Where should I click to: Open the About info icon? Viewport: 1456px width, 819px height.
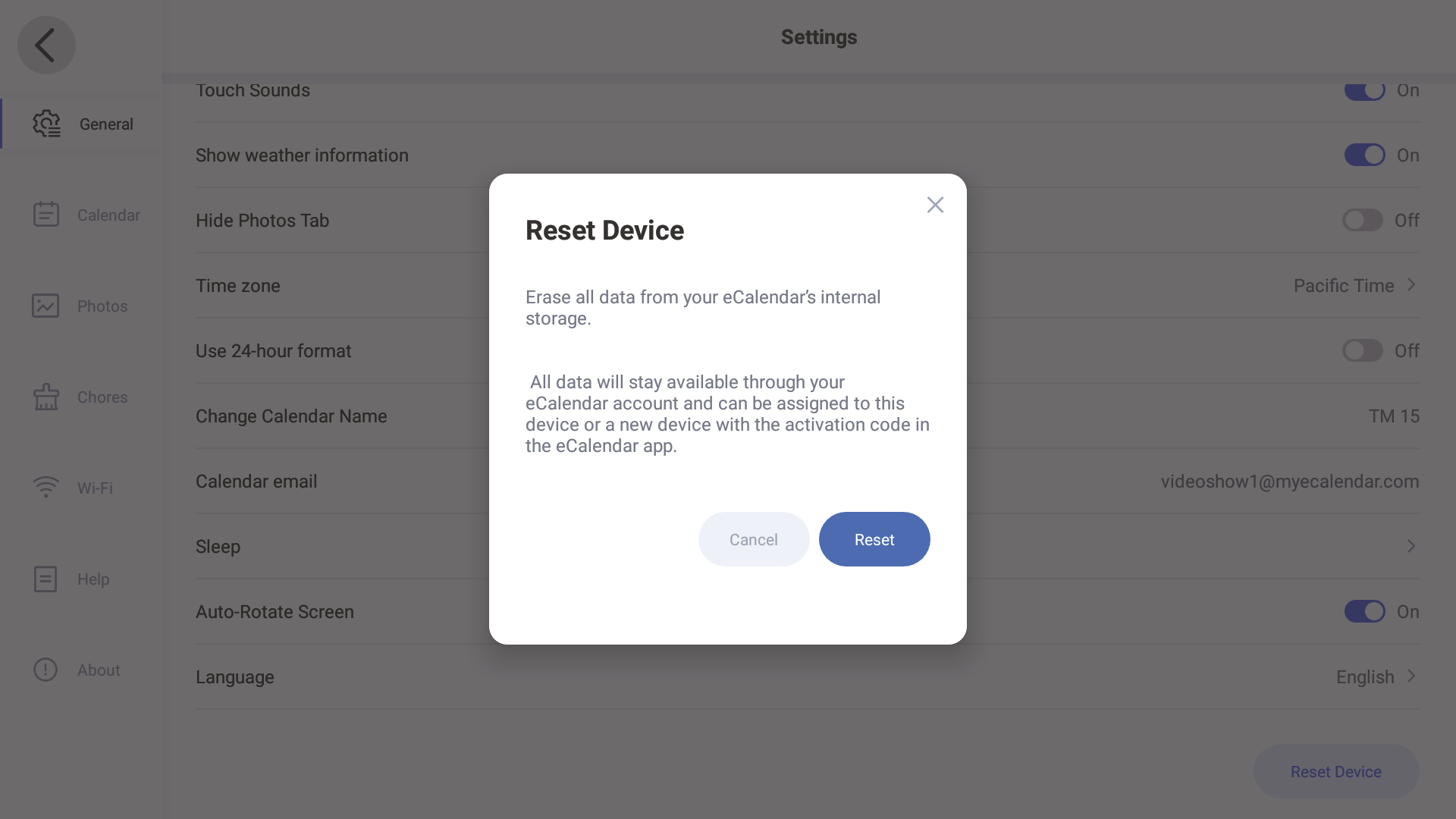[x=45, y=670]
